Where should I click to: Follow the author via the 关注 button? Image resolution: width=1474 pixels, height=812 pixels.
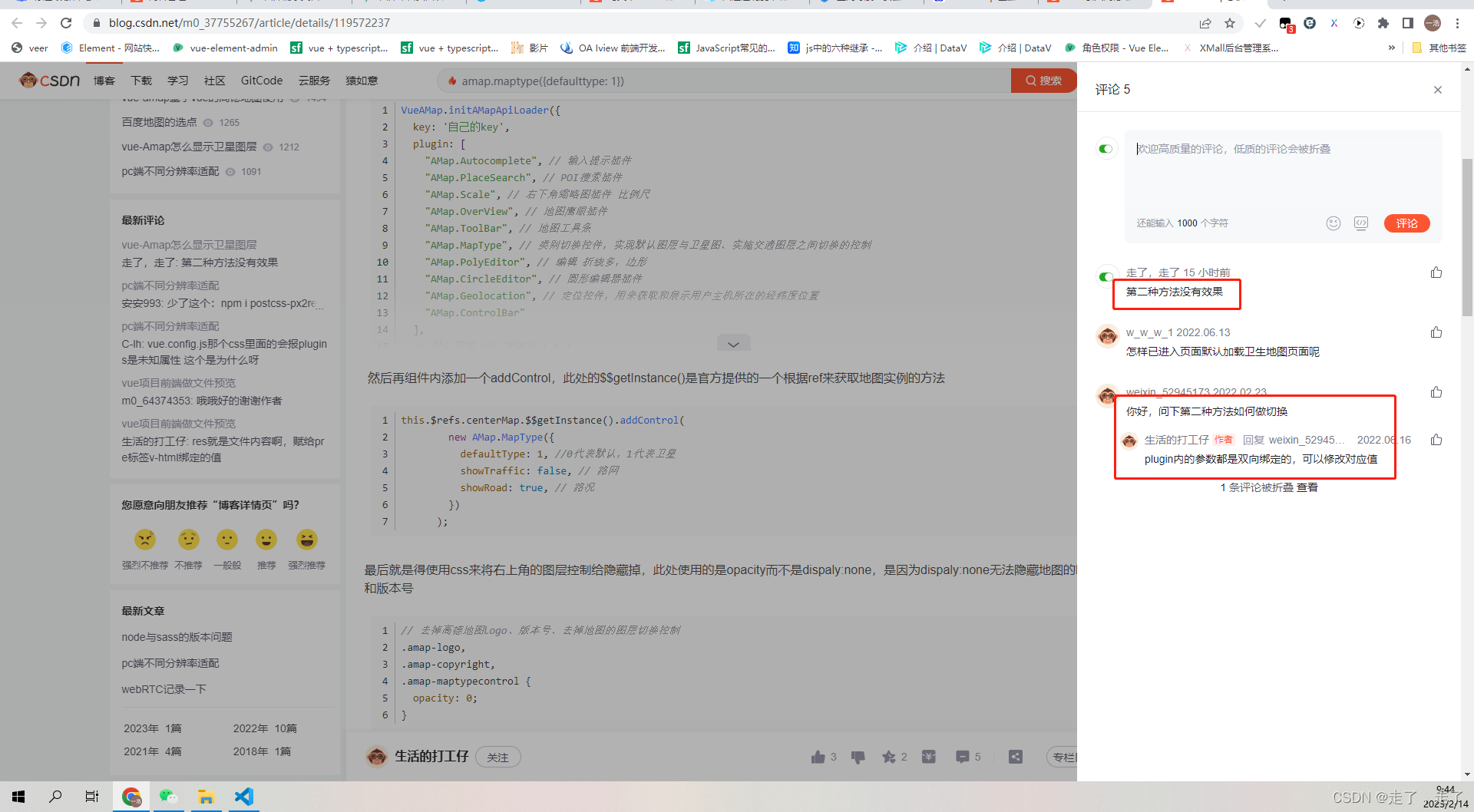[497, 757]
